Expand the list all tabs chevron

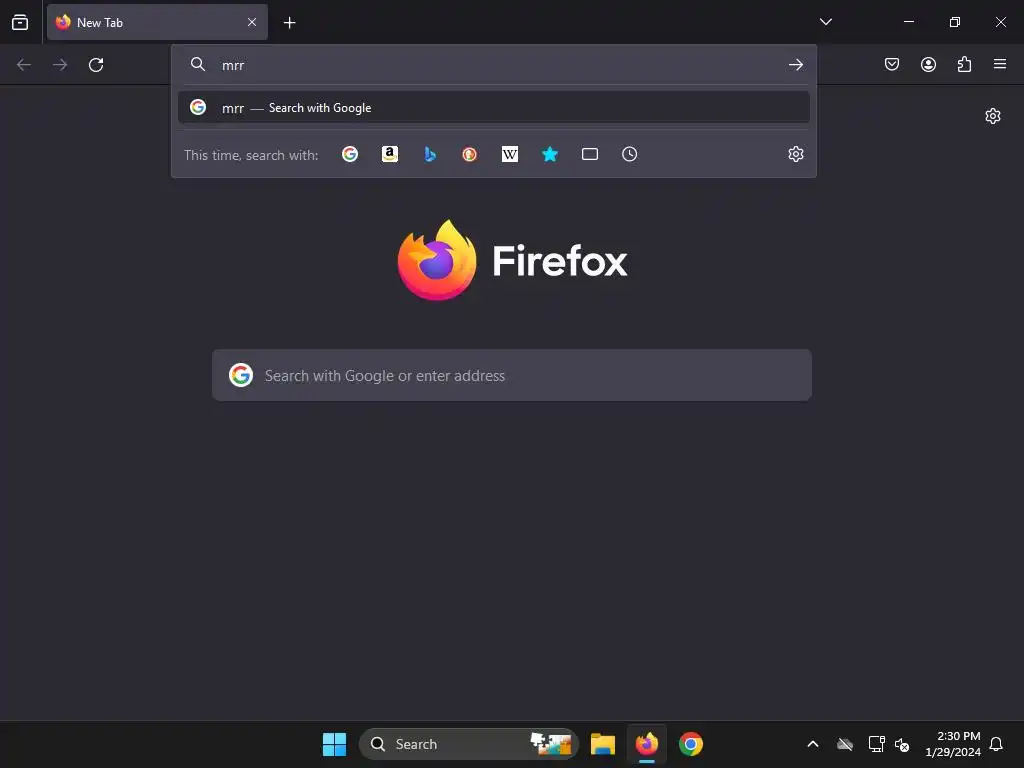click(825, 22)
